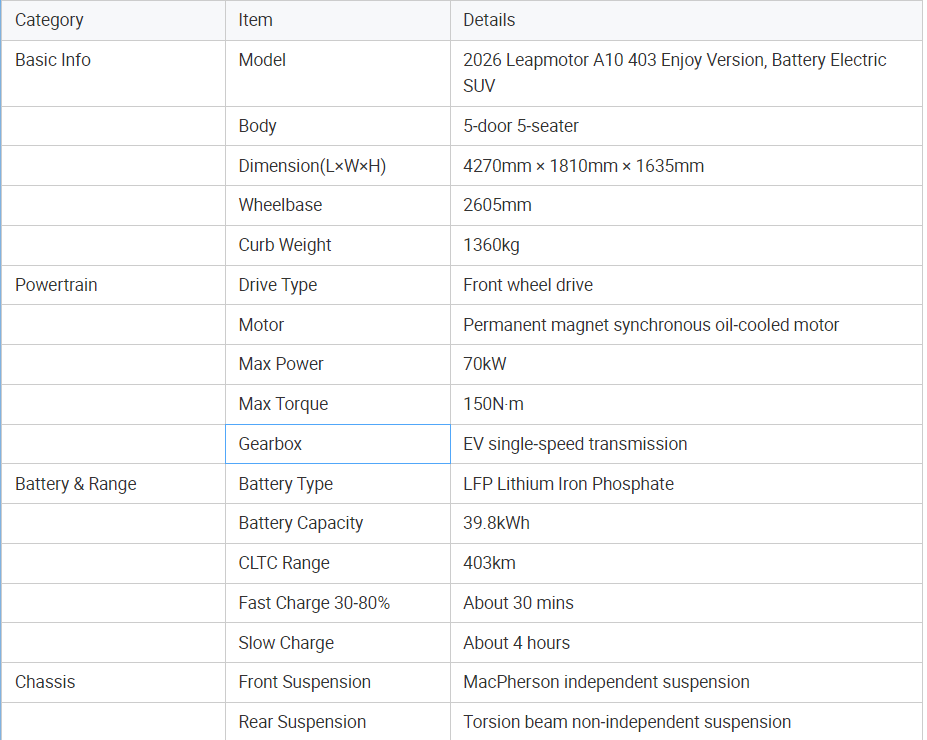Screen dimensions: 927x740
Task: Select the Powertrain category cell
Action: tap(113, 285)
